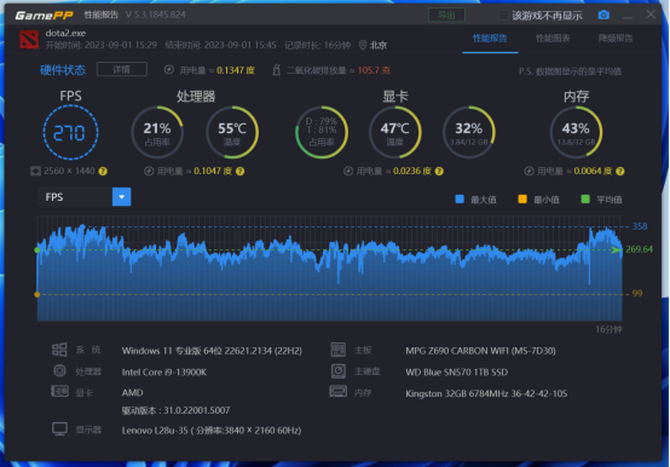Click the Dota 2 game icon
The width and height of the screenshot is (670, 467).
pyautogui.click(x=29, y=39)
